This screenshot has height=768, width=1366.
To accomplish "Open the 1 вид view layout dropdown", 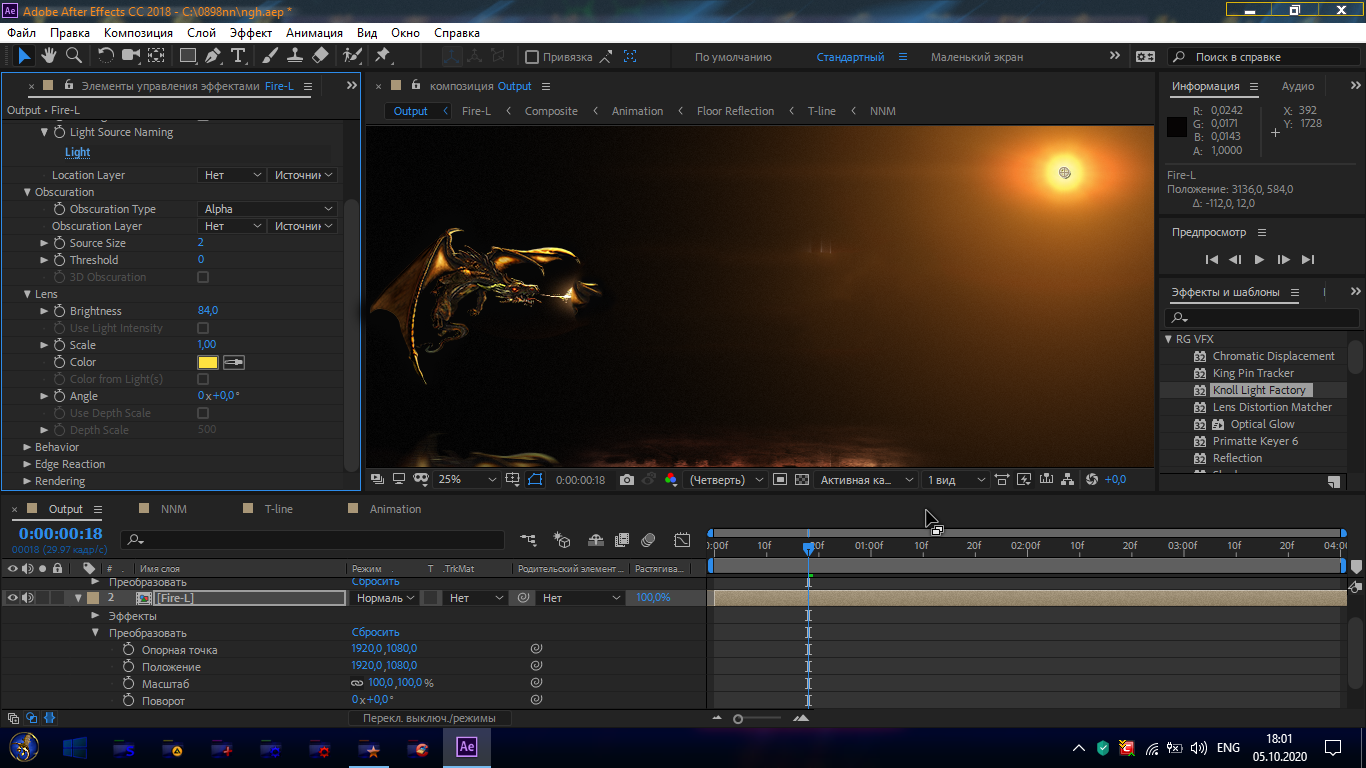I will (955, 480).
